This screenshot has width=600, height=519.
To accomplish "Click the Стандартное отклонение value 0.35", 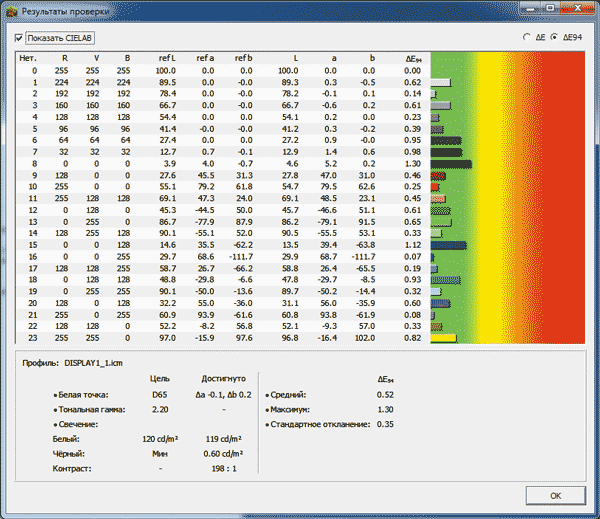I will (x=385, y=424).
